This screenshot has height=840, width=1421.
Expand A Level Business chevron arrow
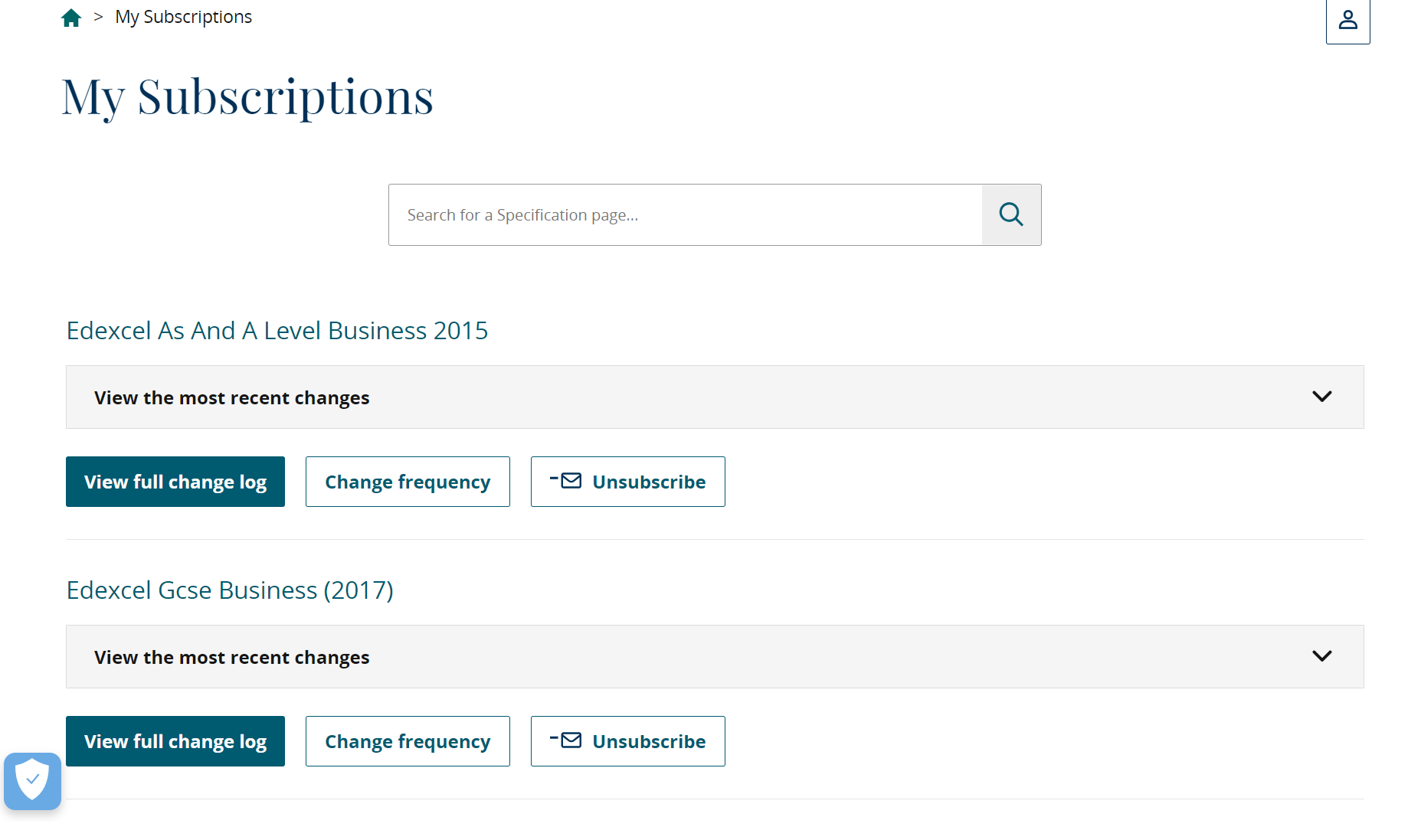pyautogui.click(x=1321, y=397)
